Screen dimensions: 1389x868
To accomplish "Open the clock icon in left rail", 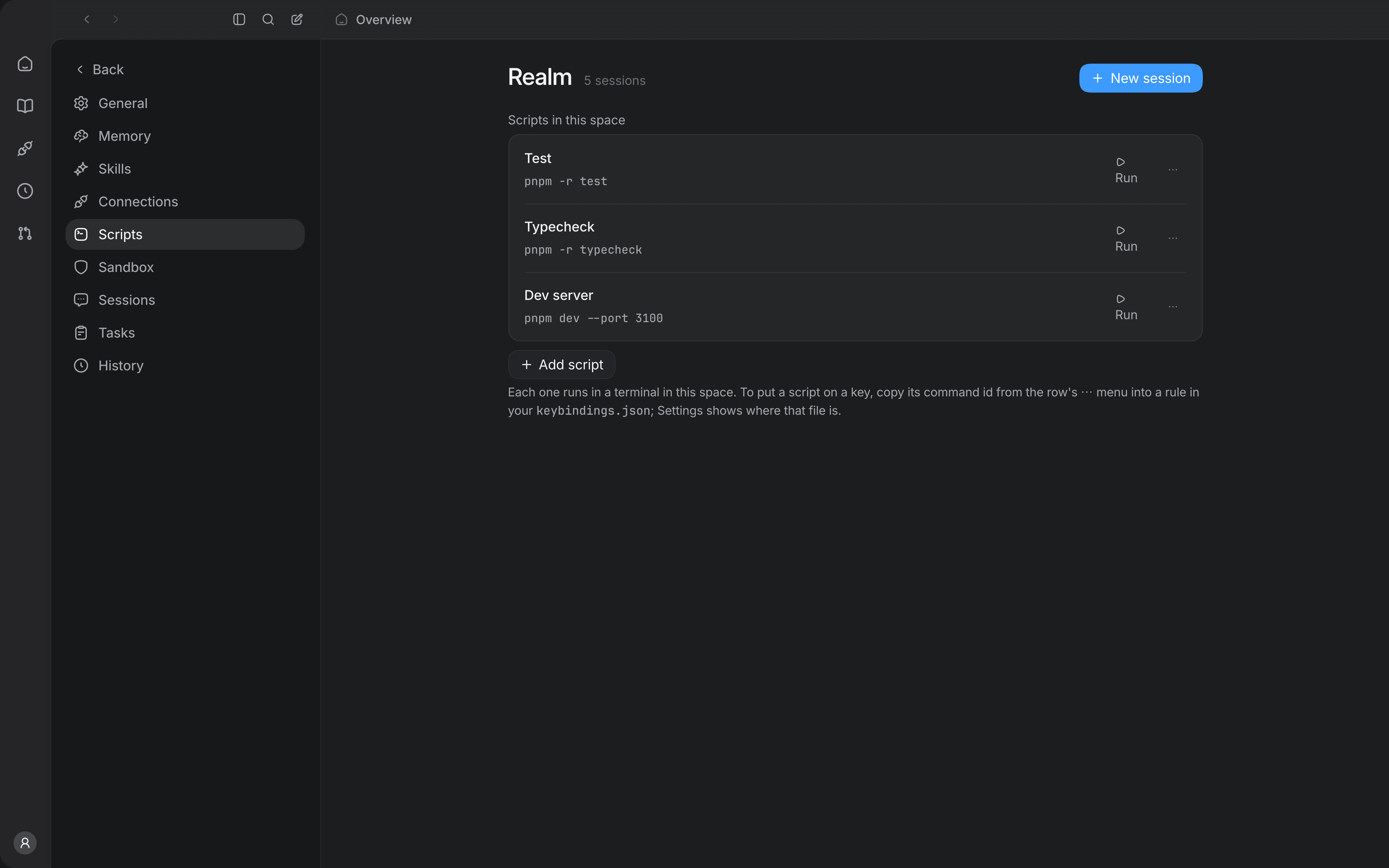I will click(25, 191).
